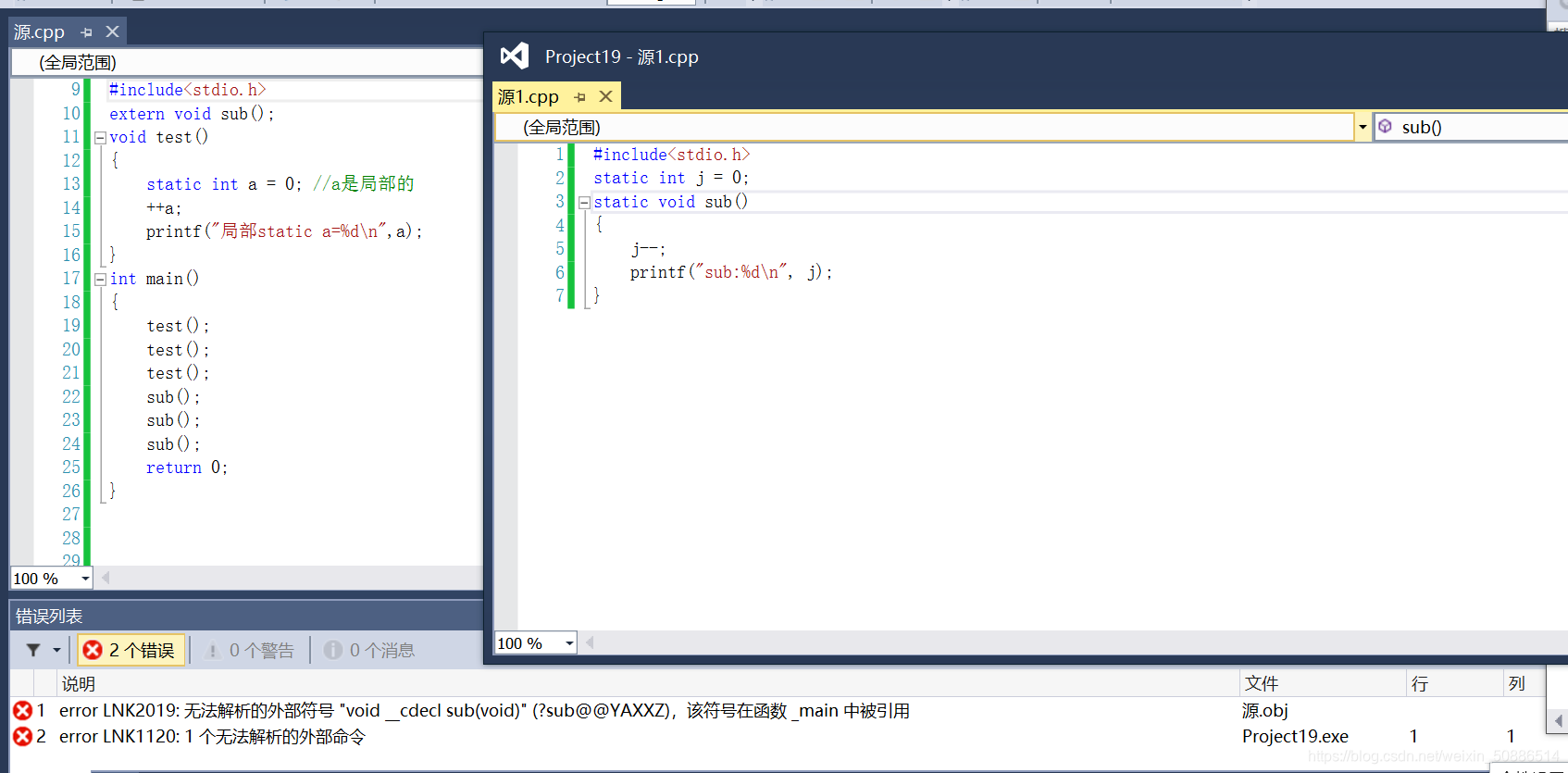Open zoom 100% dropdown in 源.cpp editor

coord(85,579)
